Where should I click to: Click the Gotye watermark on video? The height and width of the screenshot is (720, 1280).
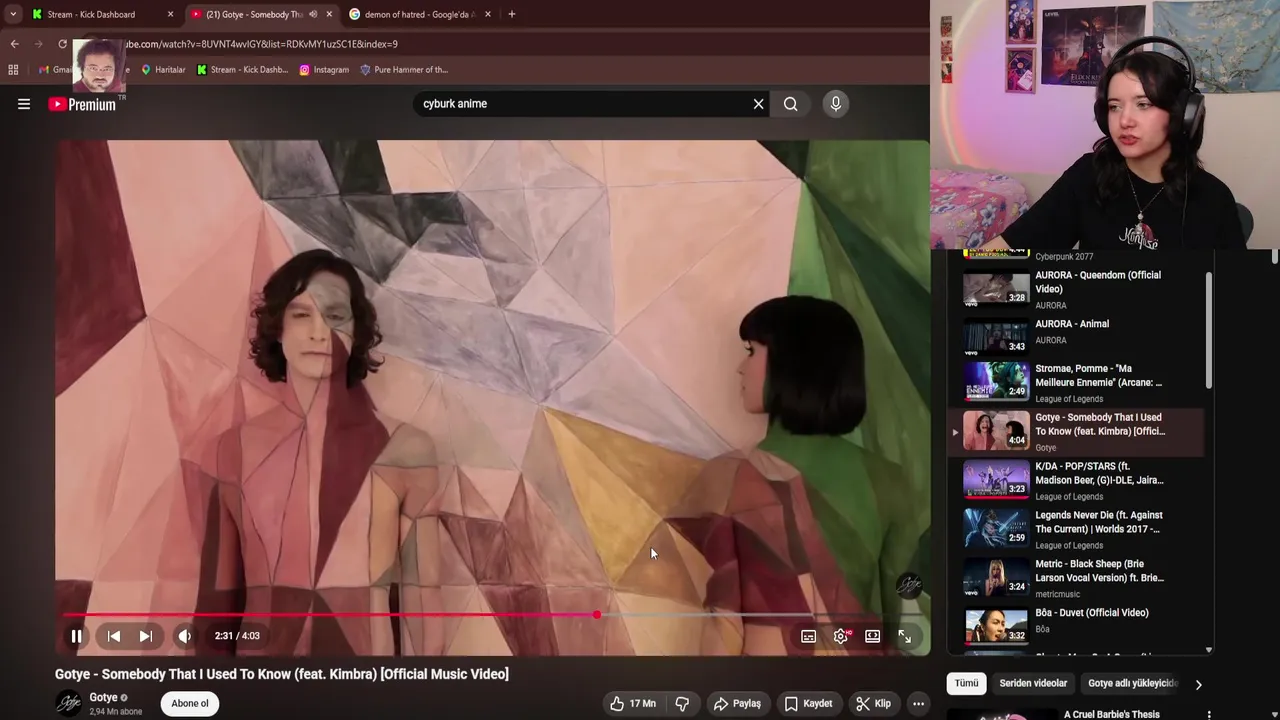pyautogui.click(x=909, y=585)
